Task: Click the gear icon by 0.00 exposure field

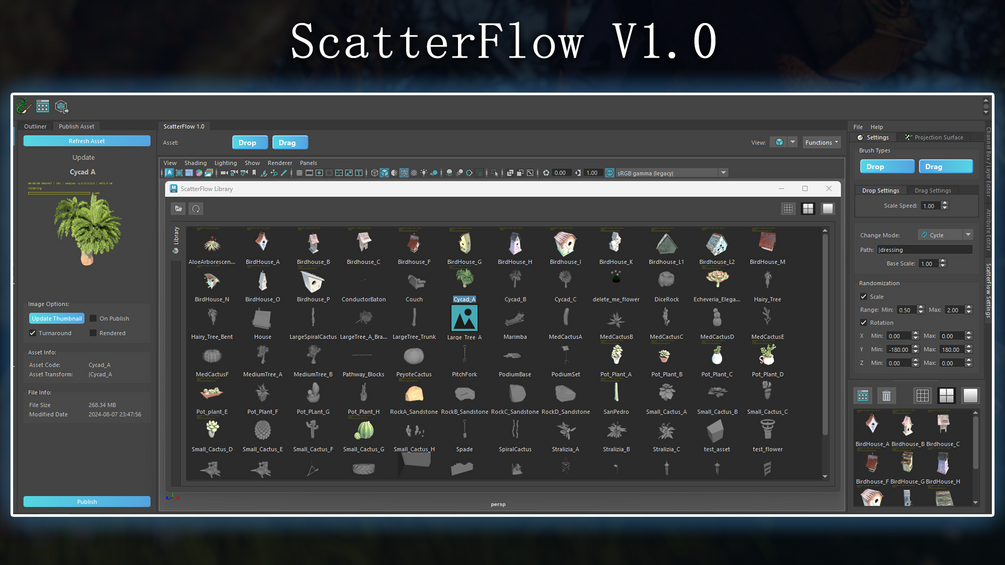Action: [546, 172]
